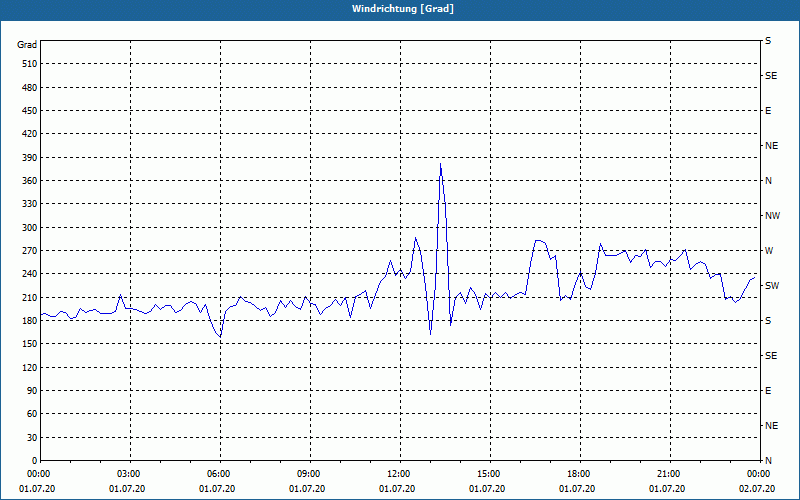Click the 270 left axis tick label
This screenshot has height=500, width=800.
point(30,251)
